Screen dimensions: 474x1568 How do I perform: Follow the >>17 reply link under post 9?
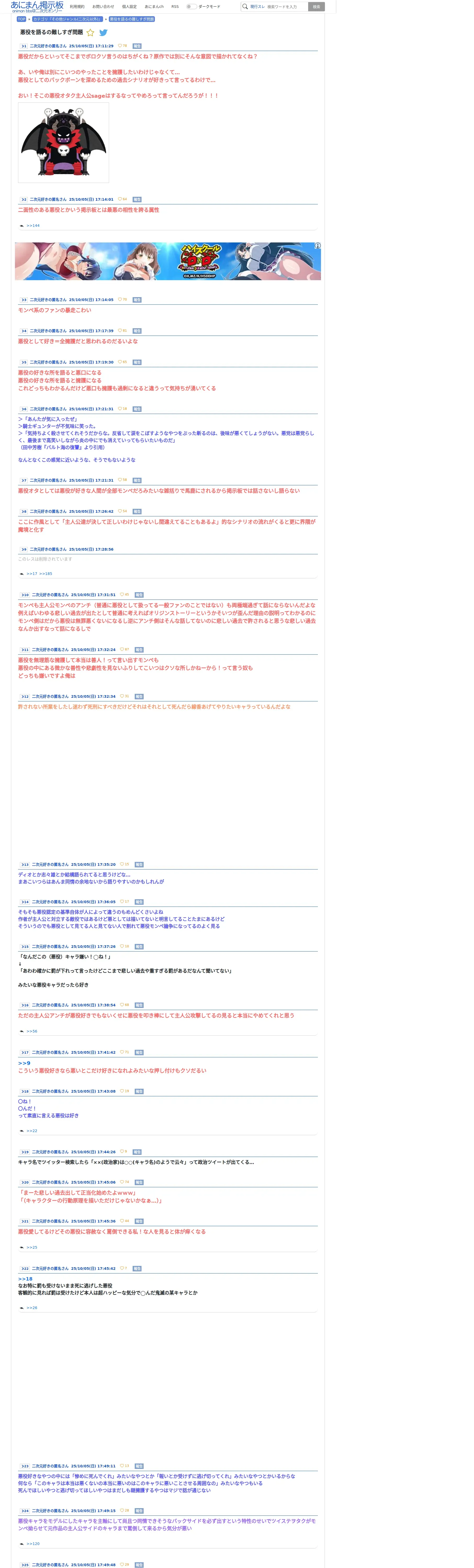pyautogui.click(x=32, y=574)
